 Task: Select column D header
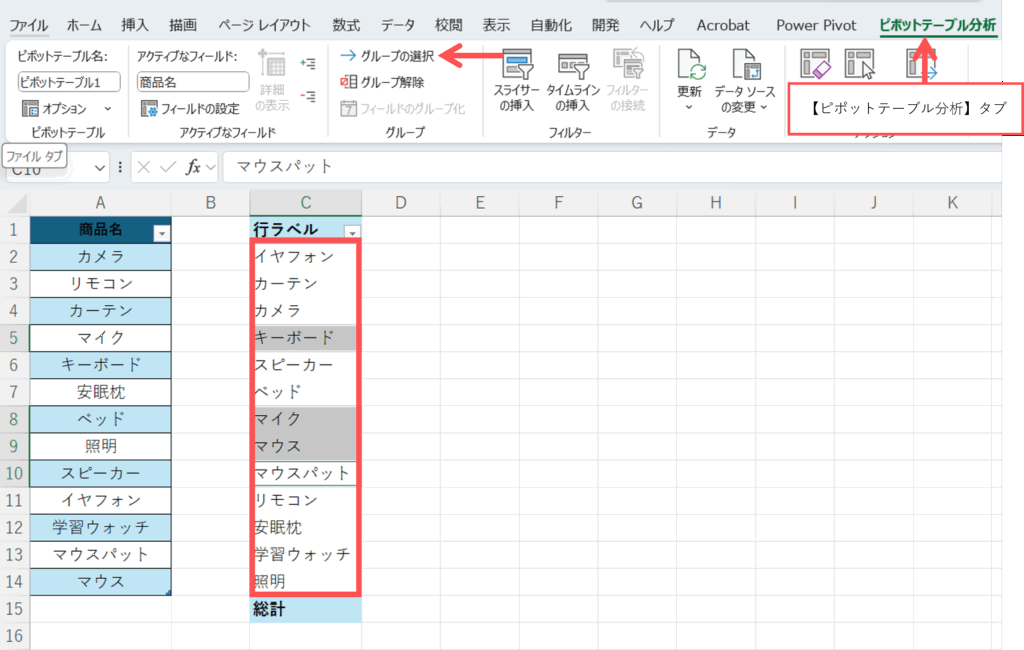[x=400, y=203]
